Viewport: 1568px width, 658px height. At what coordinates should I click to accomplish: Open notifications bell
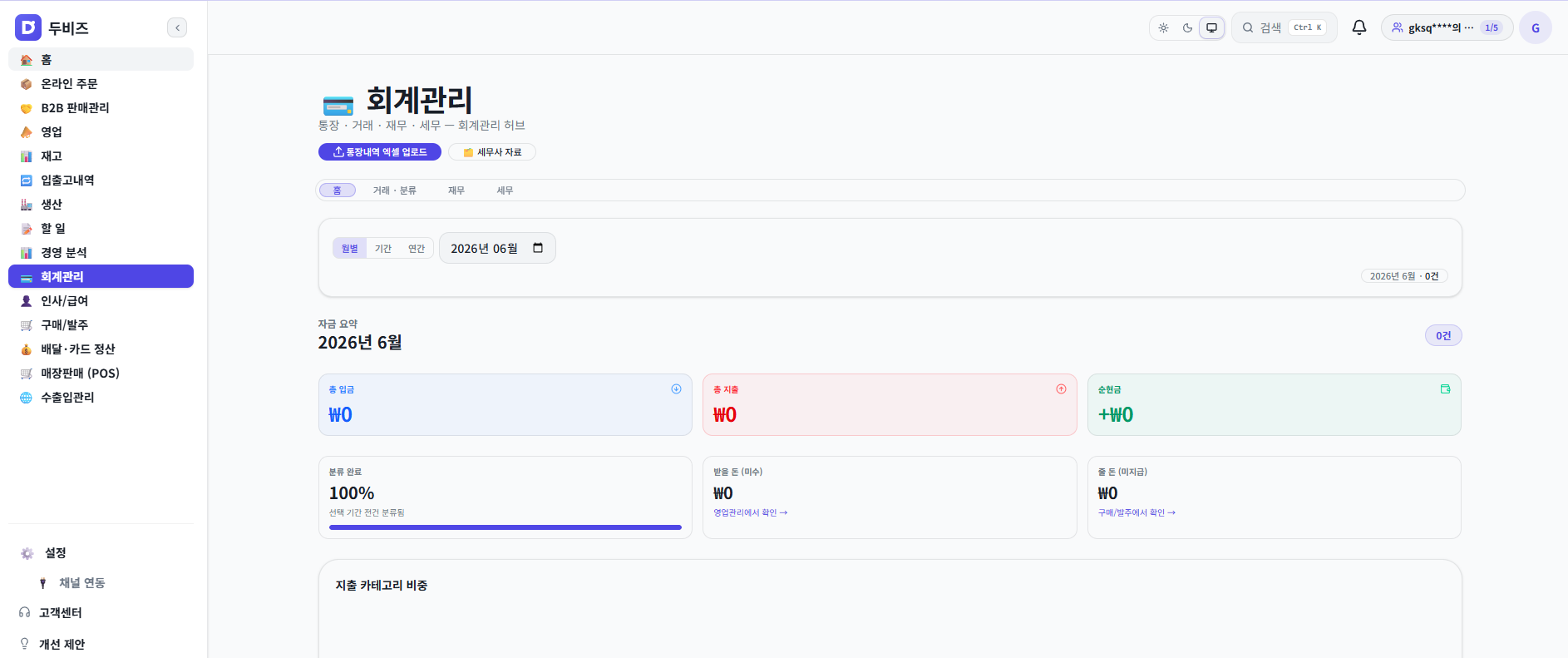(x=1358, y=27)
